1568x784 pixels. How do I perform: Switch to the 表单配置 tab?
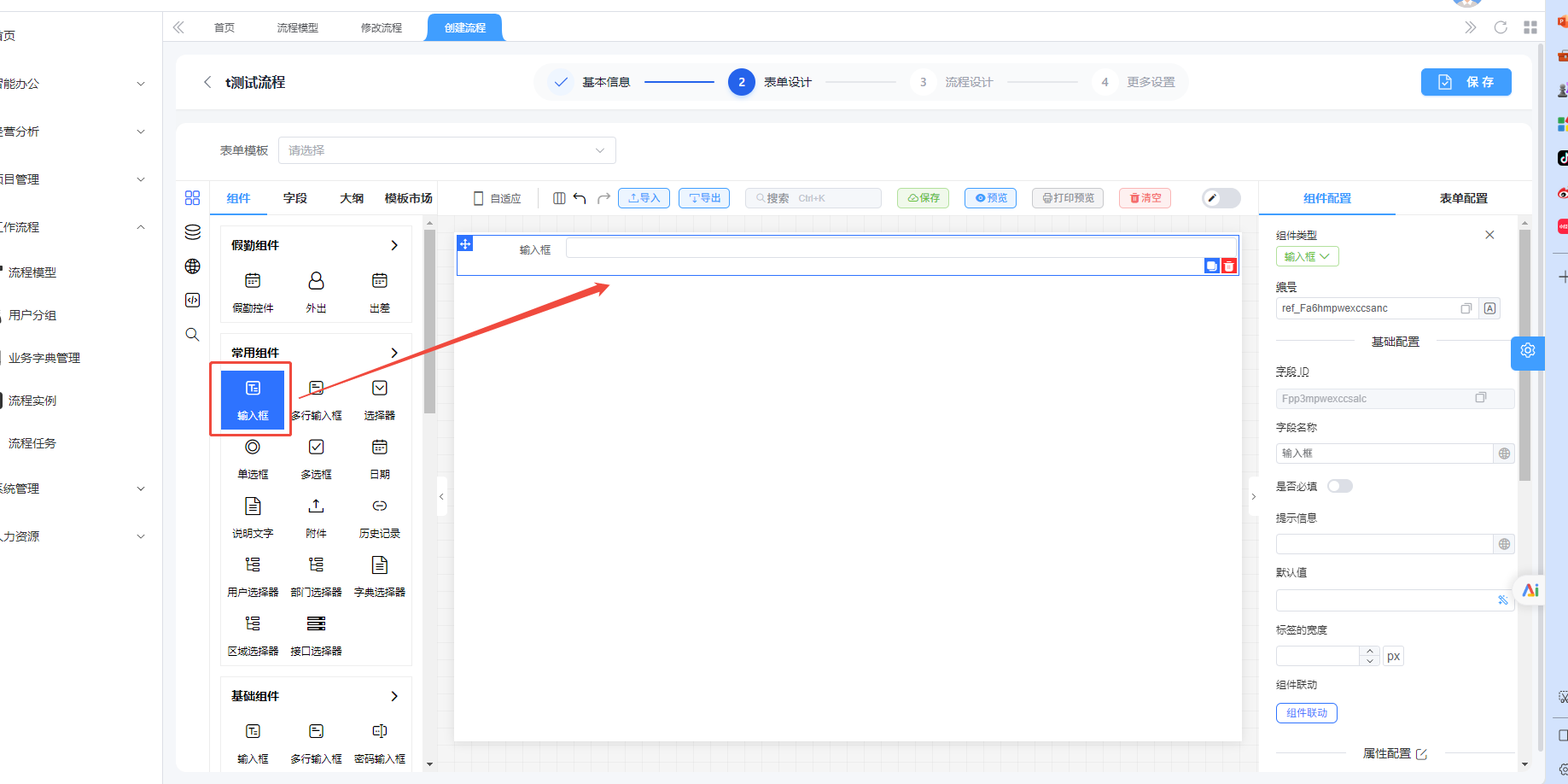click(x=1463, y=198)
